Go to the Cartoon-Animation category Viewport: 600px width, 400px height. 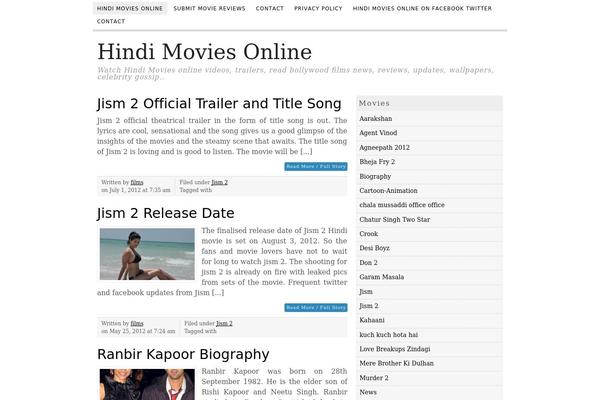click(389, 190)
